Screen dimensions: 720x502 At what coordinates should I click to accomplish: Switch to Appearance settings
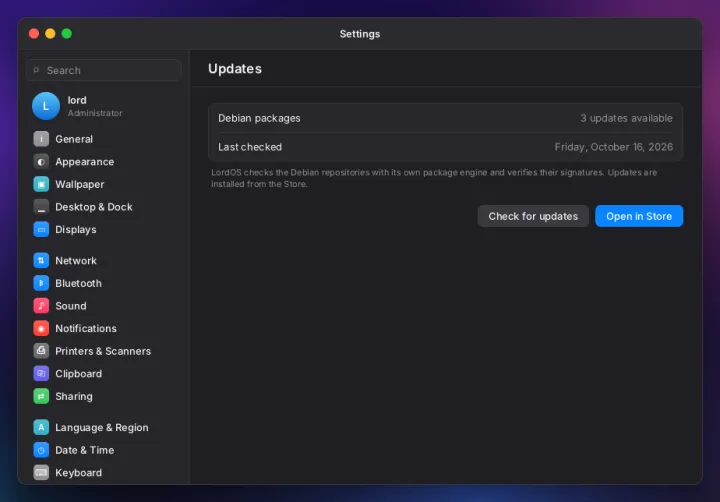(84, 162)
